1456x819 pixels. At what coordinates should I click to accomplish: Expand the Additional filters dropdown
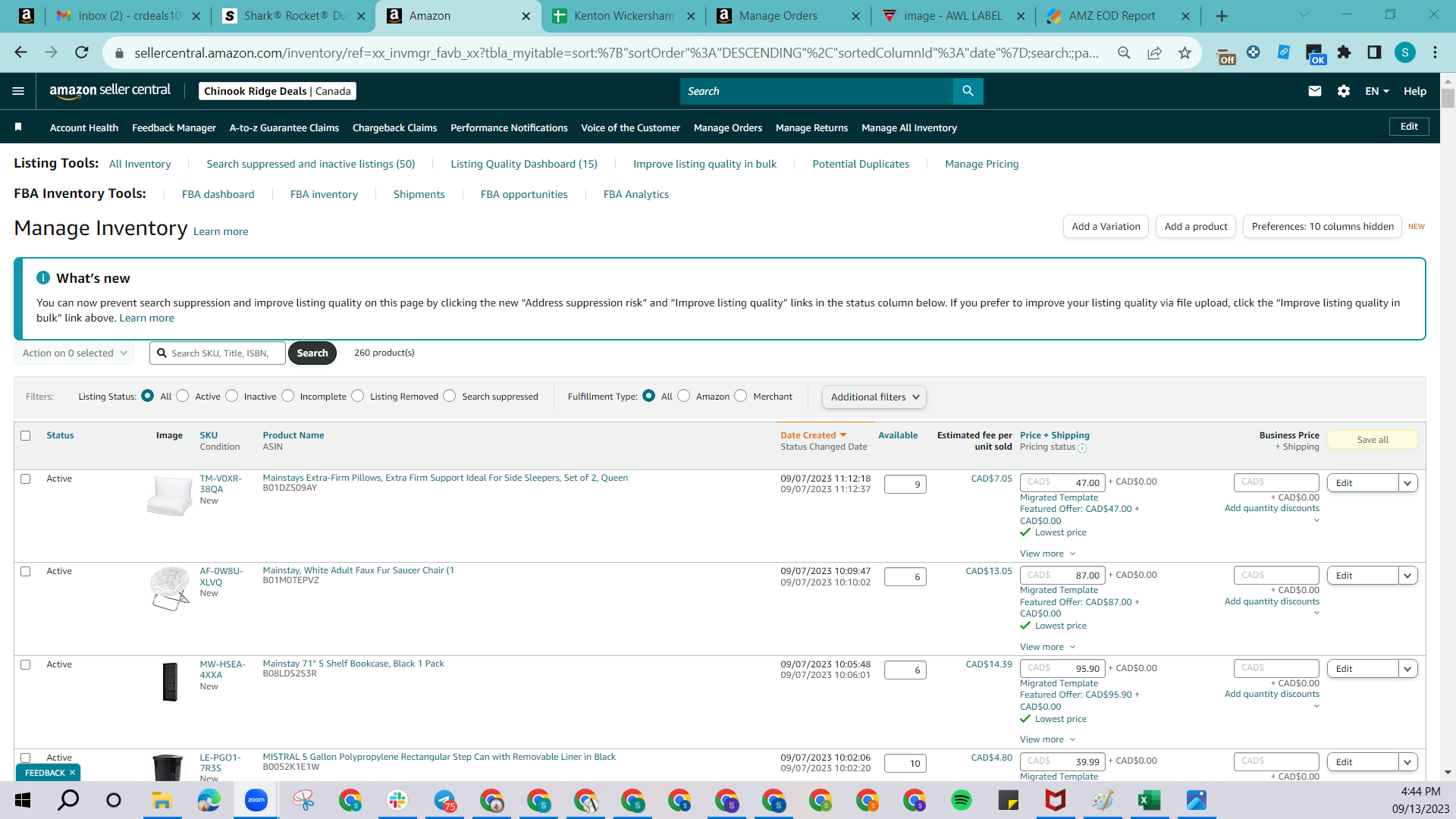coord(874,397)
